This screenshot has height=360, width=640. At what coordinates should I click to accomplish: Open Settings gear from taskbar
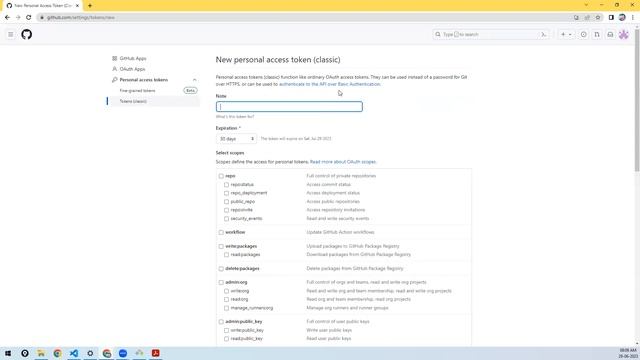click(90, 353)
